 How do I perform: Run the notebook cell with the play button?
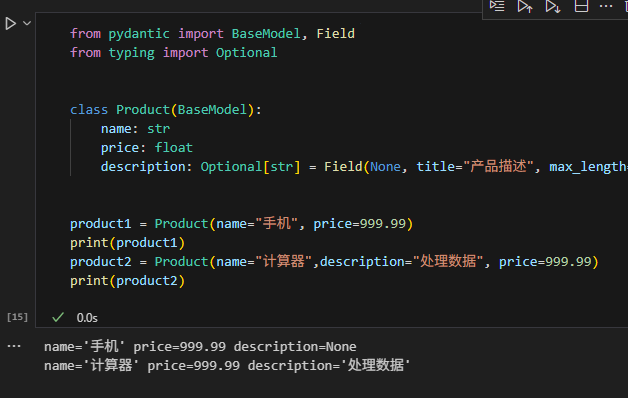tap(10, 24)
